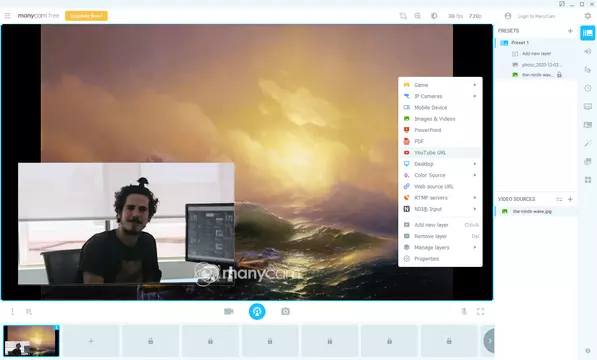The height and width of the screenshot is (360, 597).
Task: Click the zoom magnifier icon
Action: click(418, 16)
